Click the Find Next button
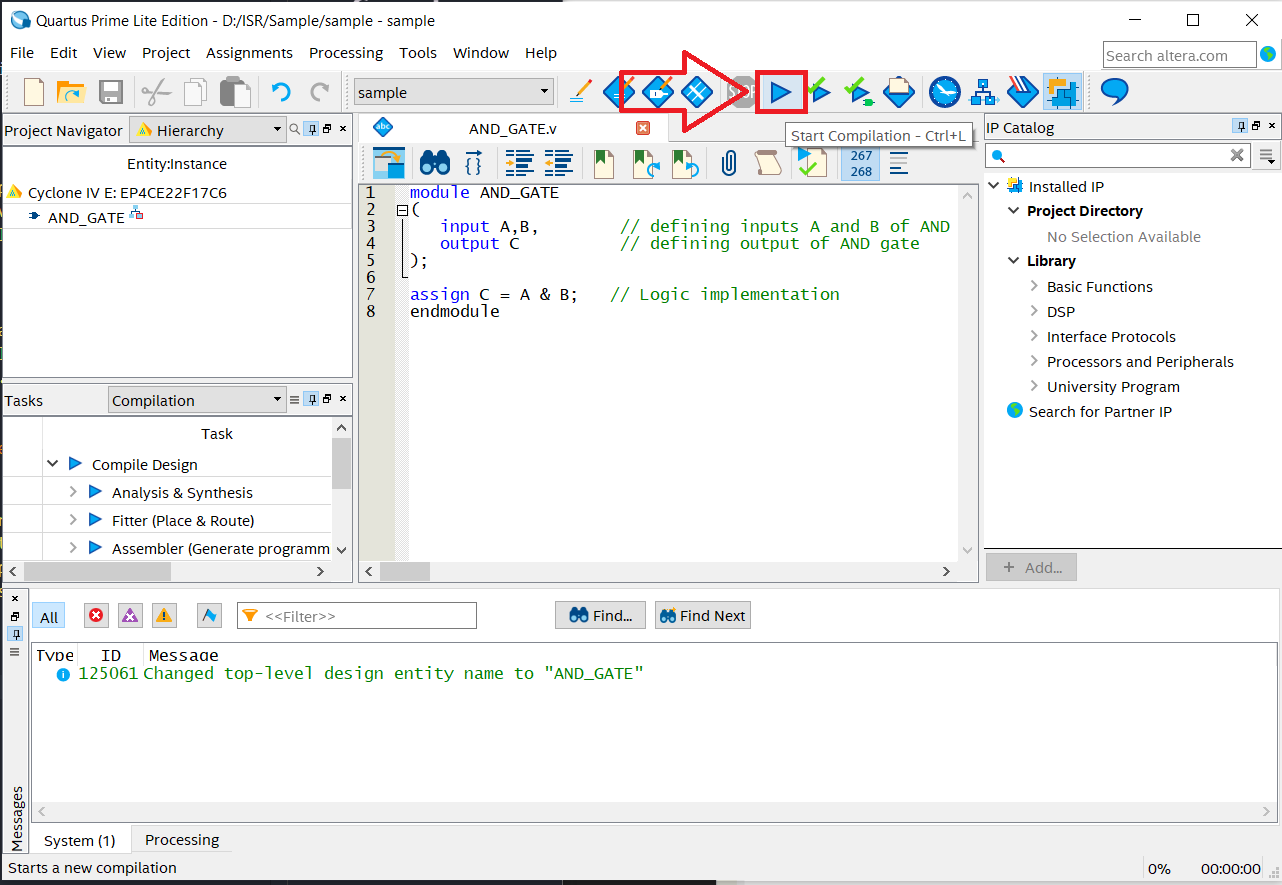This screenshot has width=1282, height=885. (x=702, y=615)
